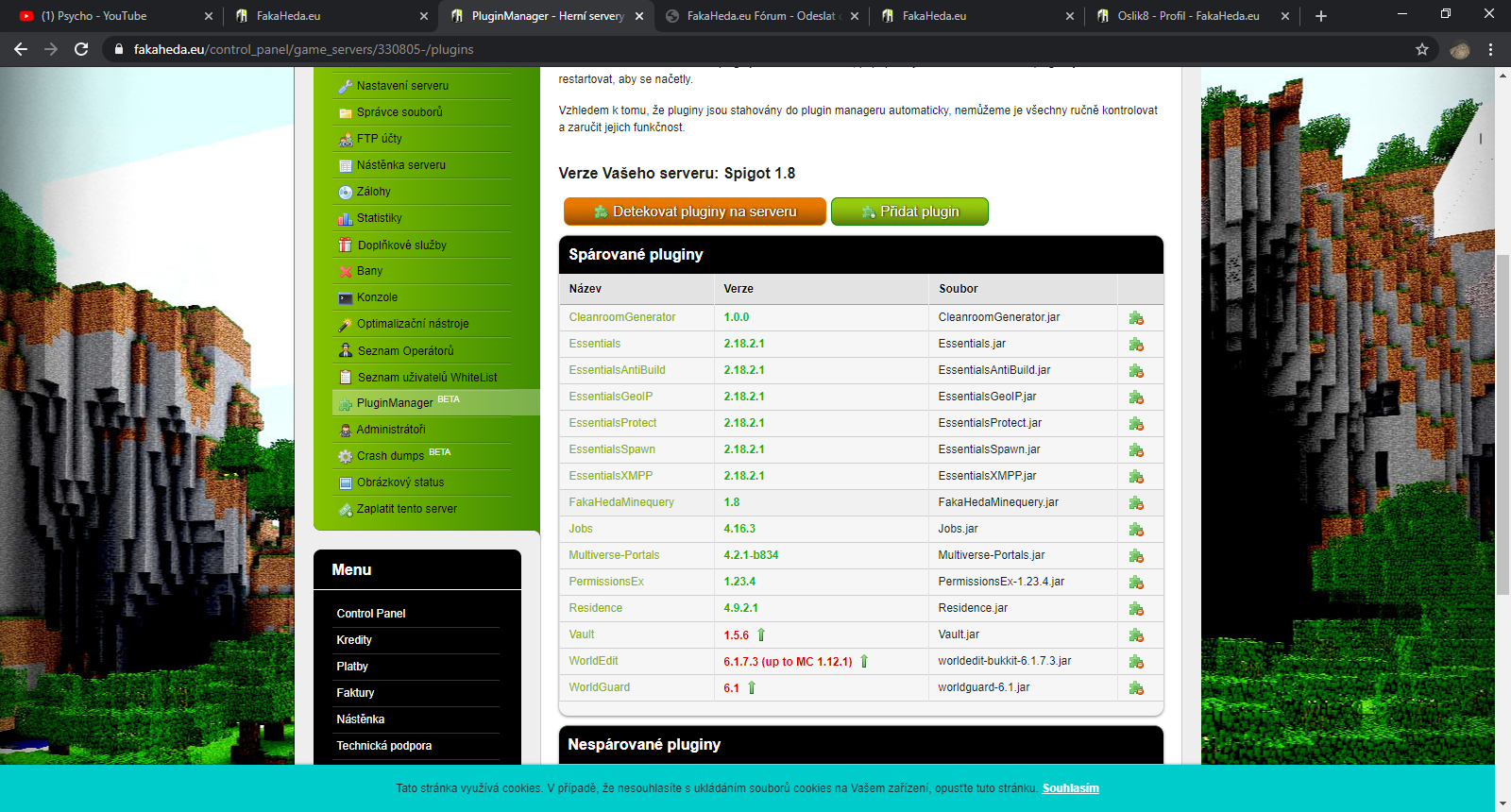
Task: Open Chrome three-dot menu
Action: tap(1491, 49)
